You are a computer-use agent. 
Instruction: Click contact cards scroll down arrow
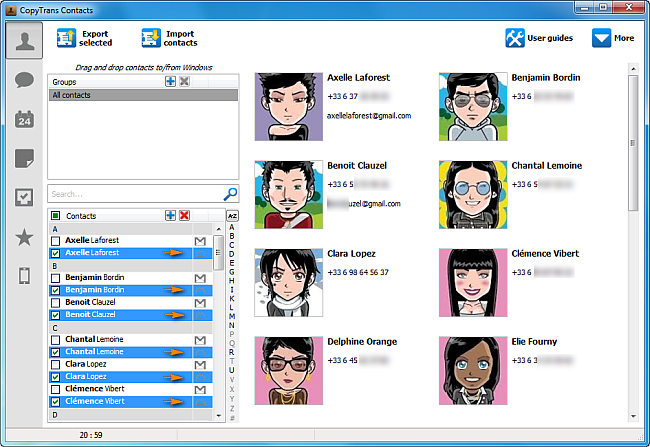(x=633, y=416)
